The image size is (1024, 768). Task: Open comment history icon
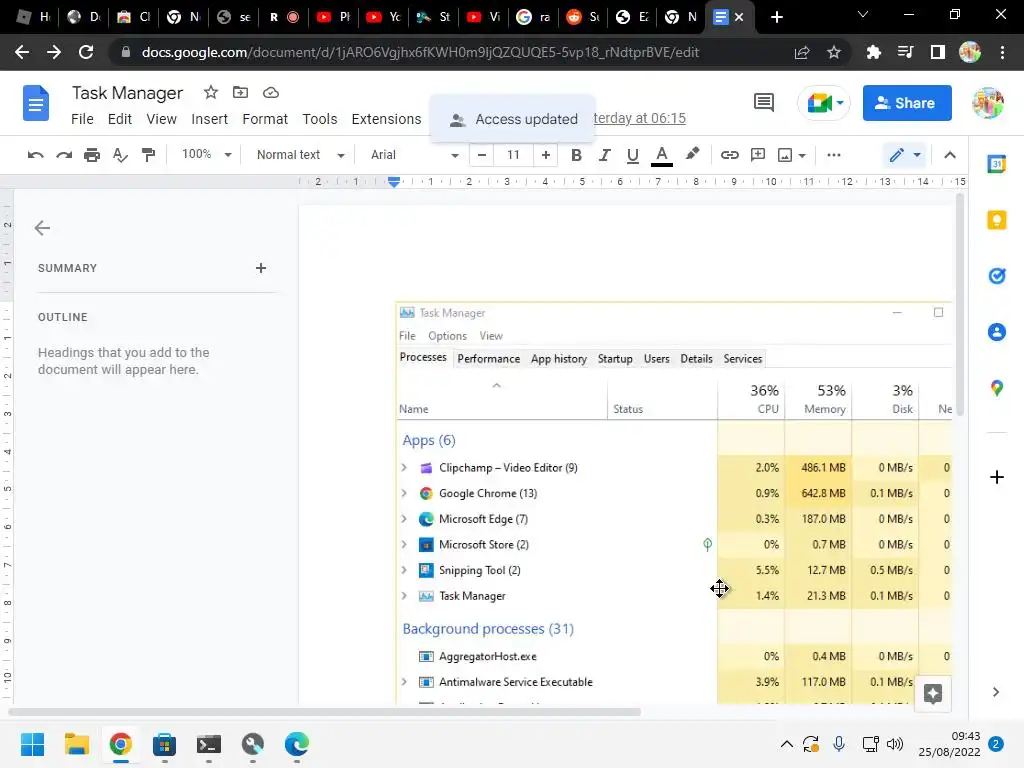click(763, 103)
